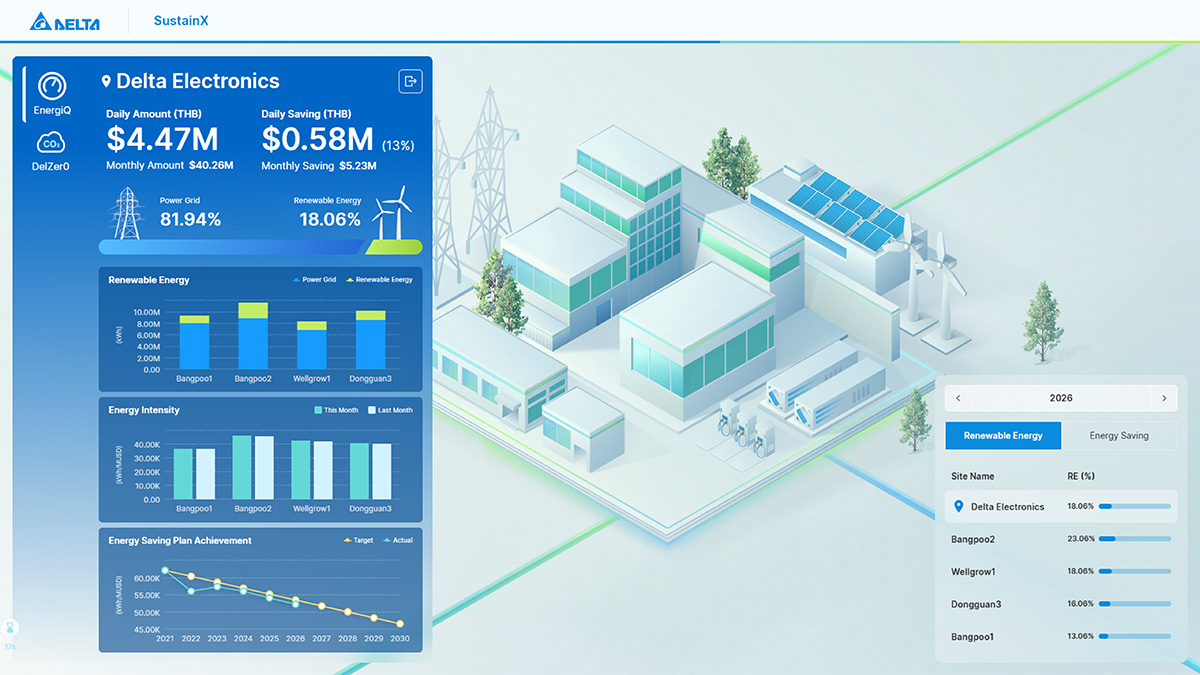Click the exit icon beside Delta Electronics
The height and width of the screenshot is (675, 1200).
[x=410, y=82]
